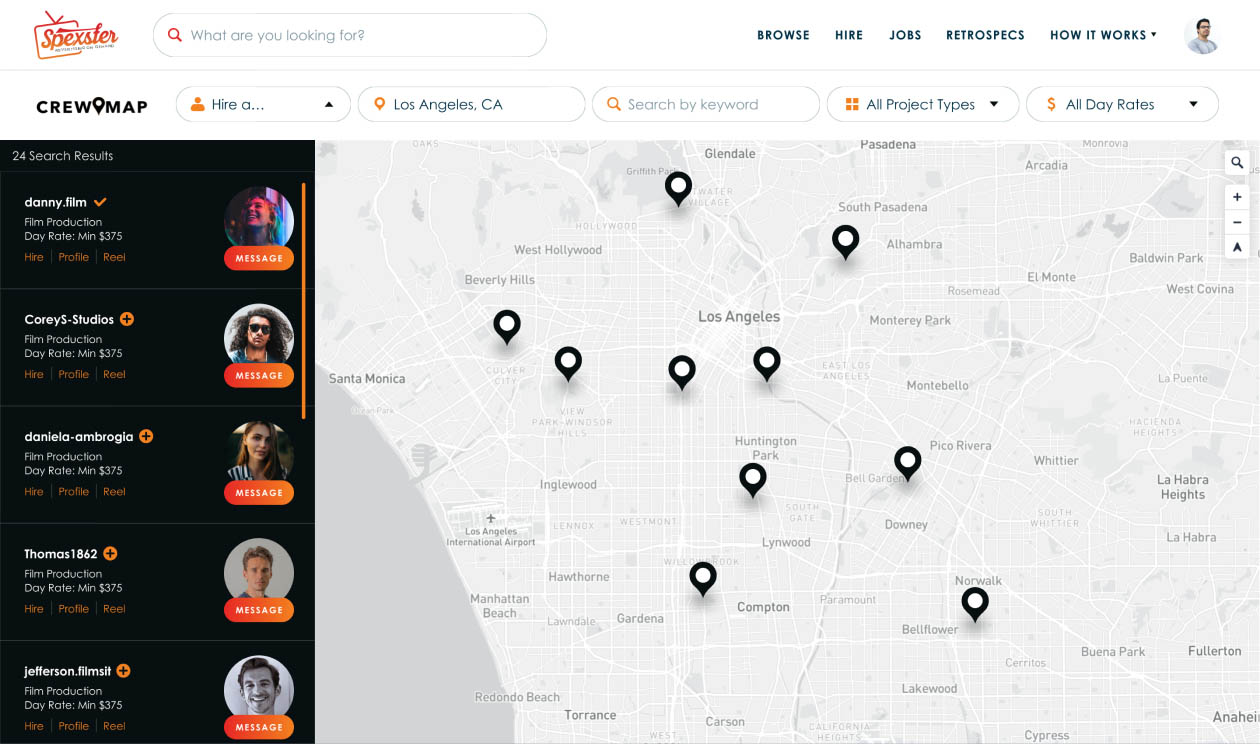Click the Search by keyword field
This screenshot has width=1260, height=744.
coord(706,104)
